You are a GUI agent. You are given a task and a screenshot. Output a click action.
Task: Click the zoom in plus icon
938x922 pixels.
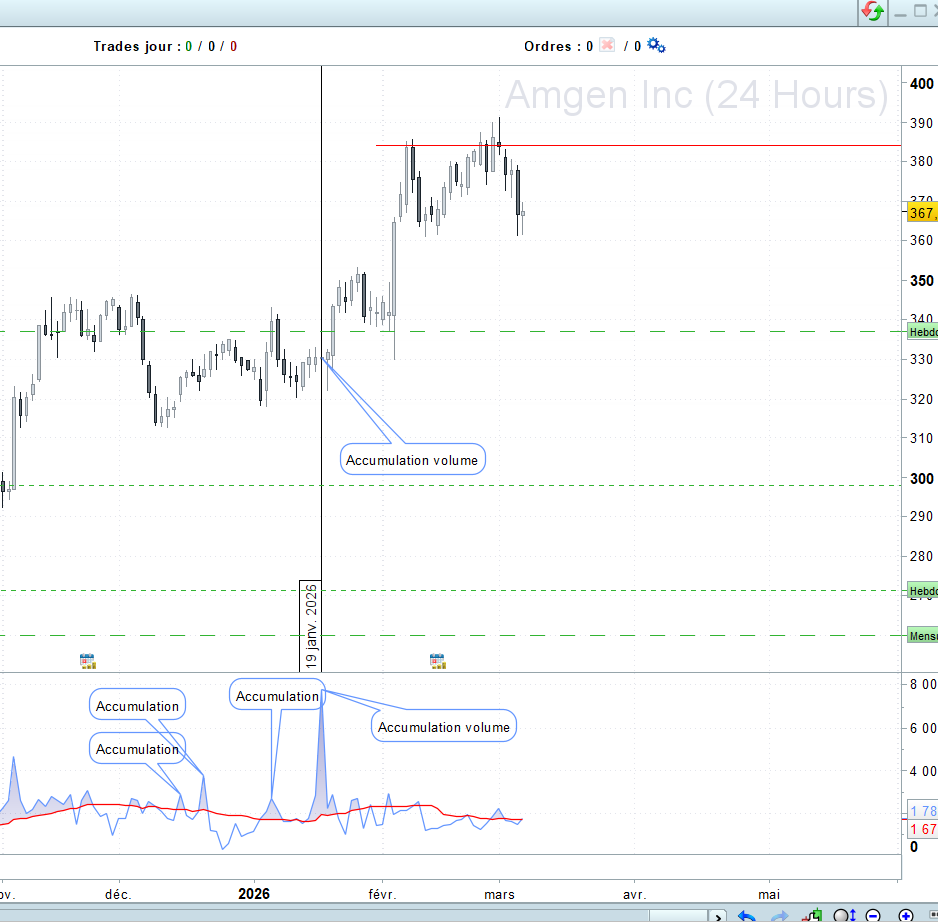click(x=906, y=915)
